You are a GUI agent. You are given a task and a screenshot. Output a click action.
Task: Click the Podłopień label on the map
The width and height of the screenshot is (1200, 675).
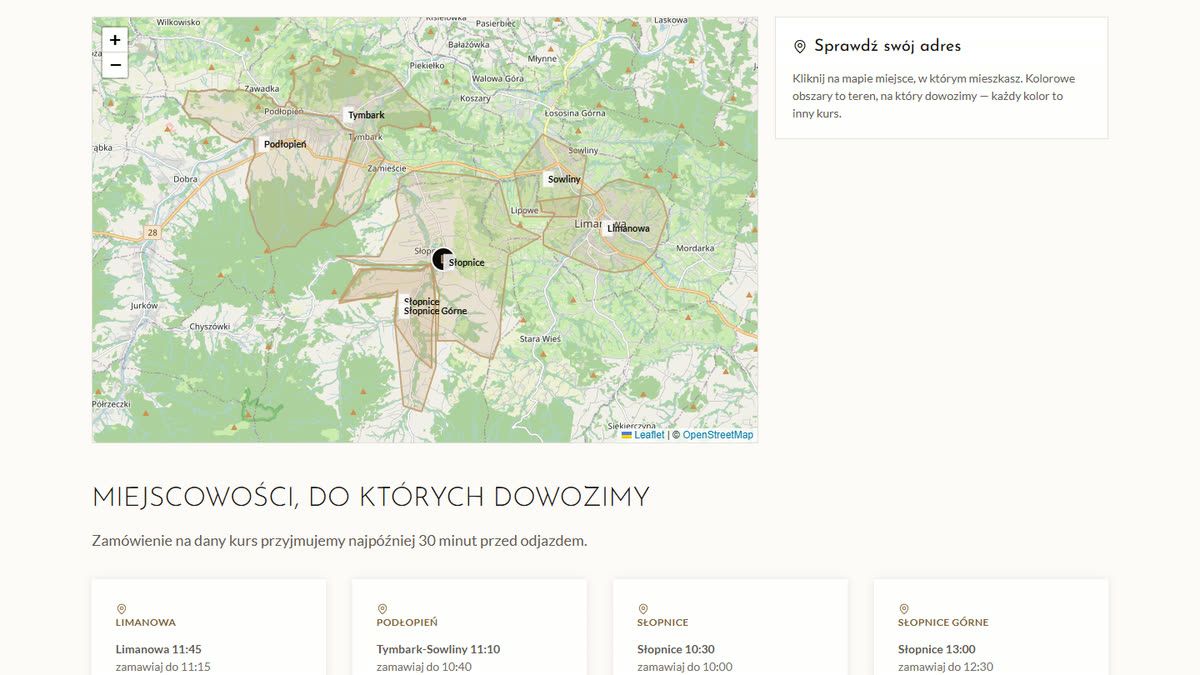[284, 144]
